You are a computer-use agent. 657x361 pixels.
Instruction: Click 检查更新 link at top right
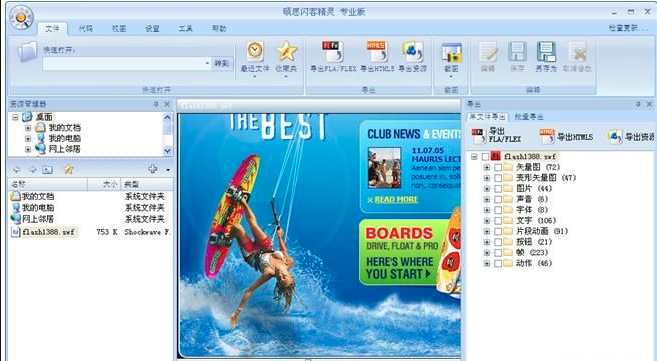623,28
